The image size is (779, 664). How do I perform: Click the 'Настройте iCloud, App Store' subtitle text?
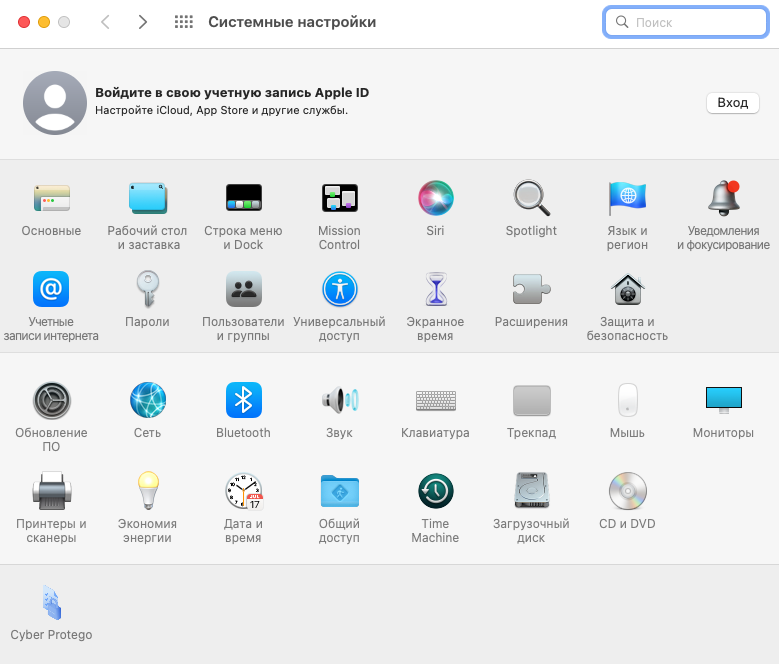pyautogui.click(x=221, y=110)
